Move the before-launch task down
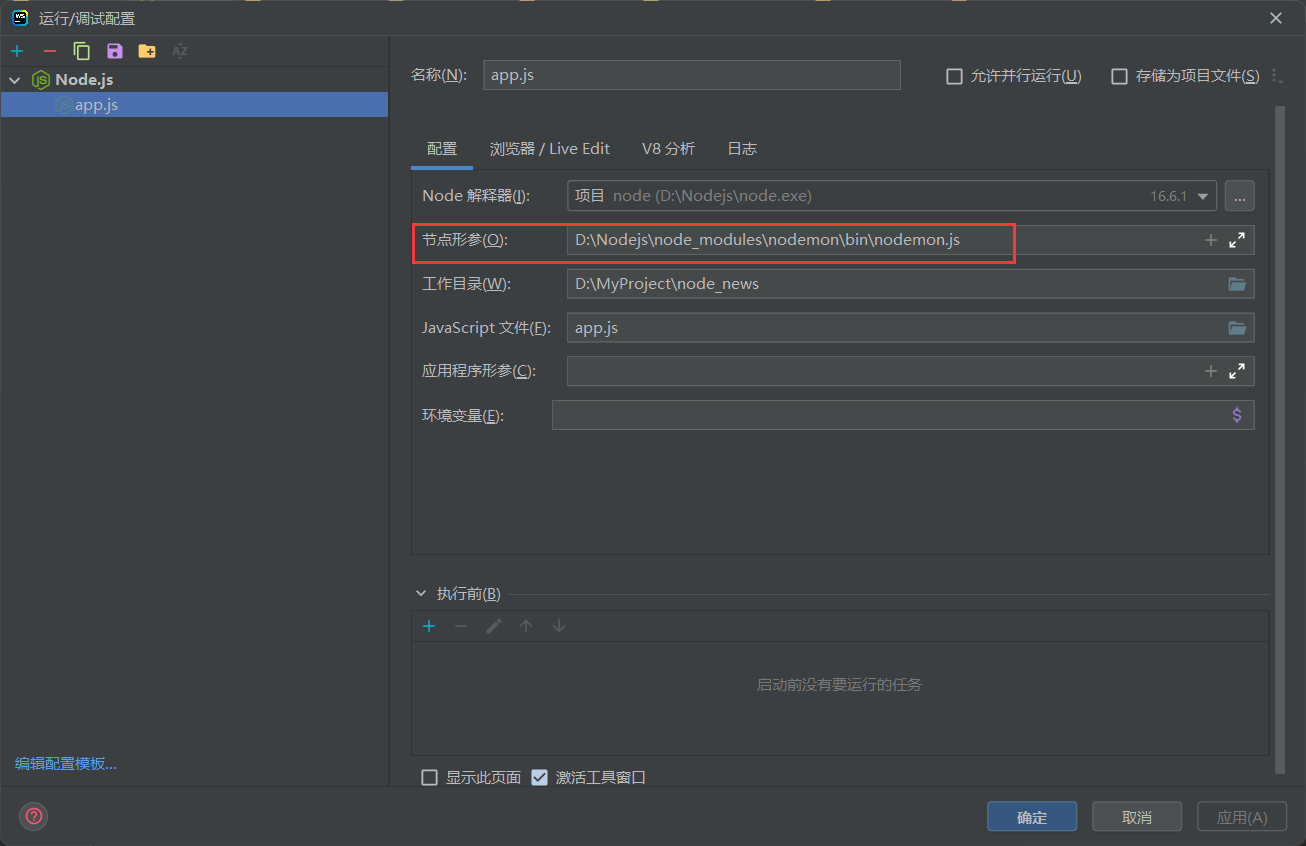The width and height of the screenshot is (1306, 846). coord(559,626)
